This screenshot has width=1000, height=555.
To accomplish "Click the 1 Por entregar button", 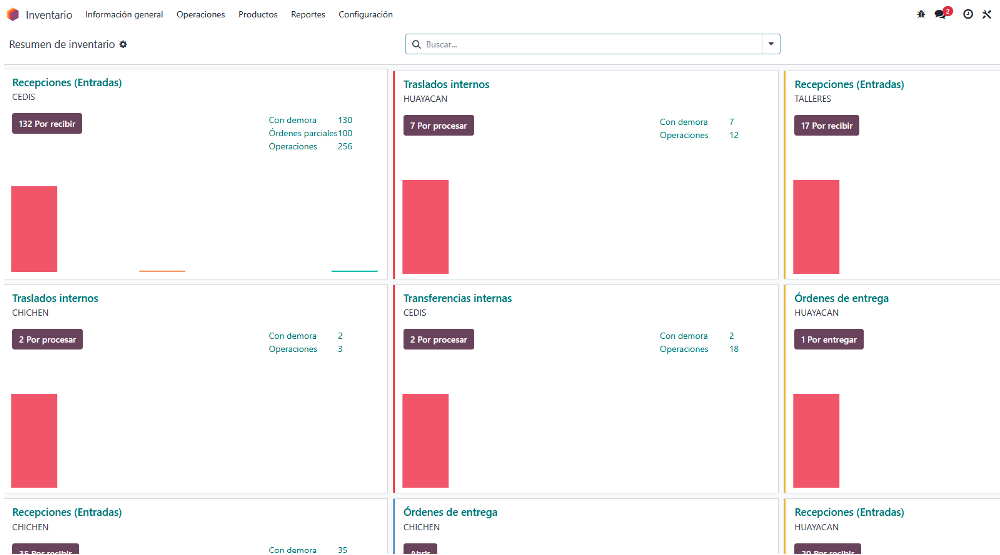I will click(x=828, y=339).
